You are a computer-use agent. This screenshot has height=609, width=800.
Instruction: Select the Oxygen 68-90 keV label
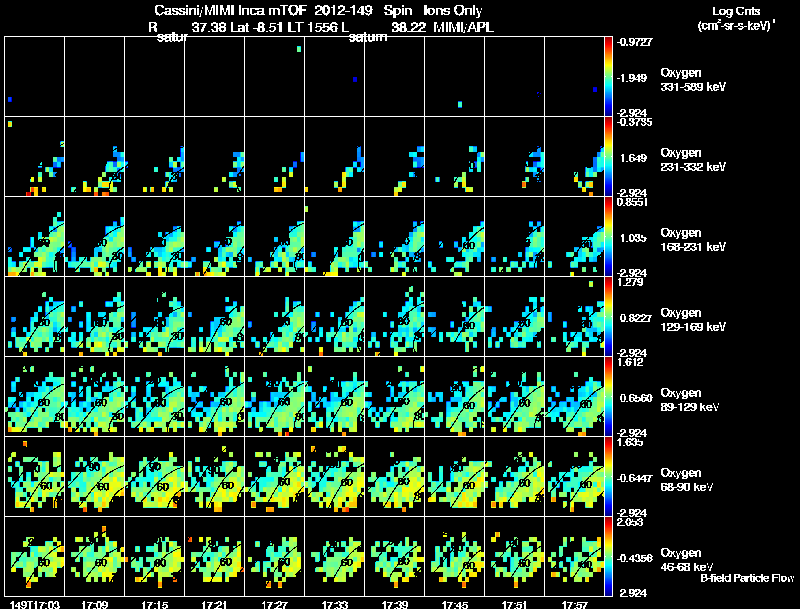[x=687, y=480]
